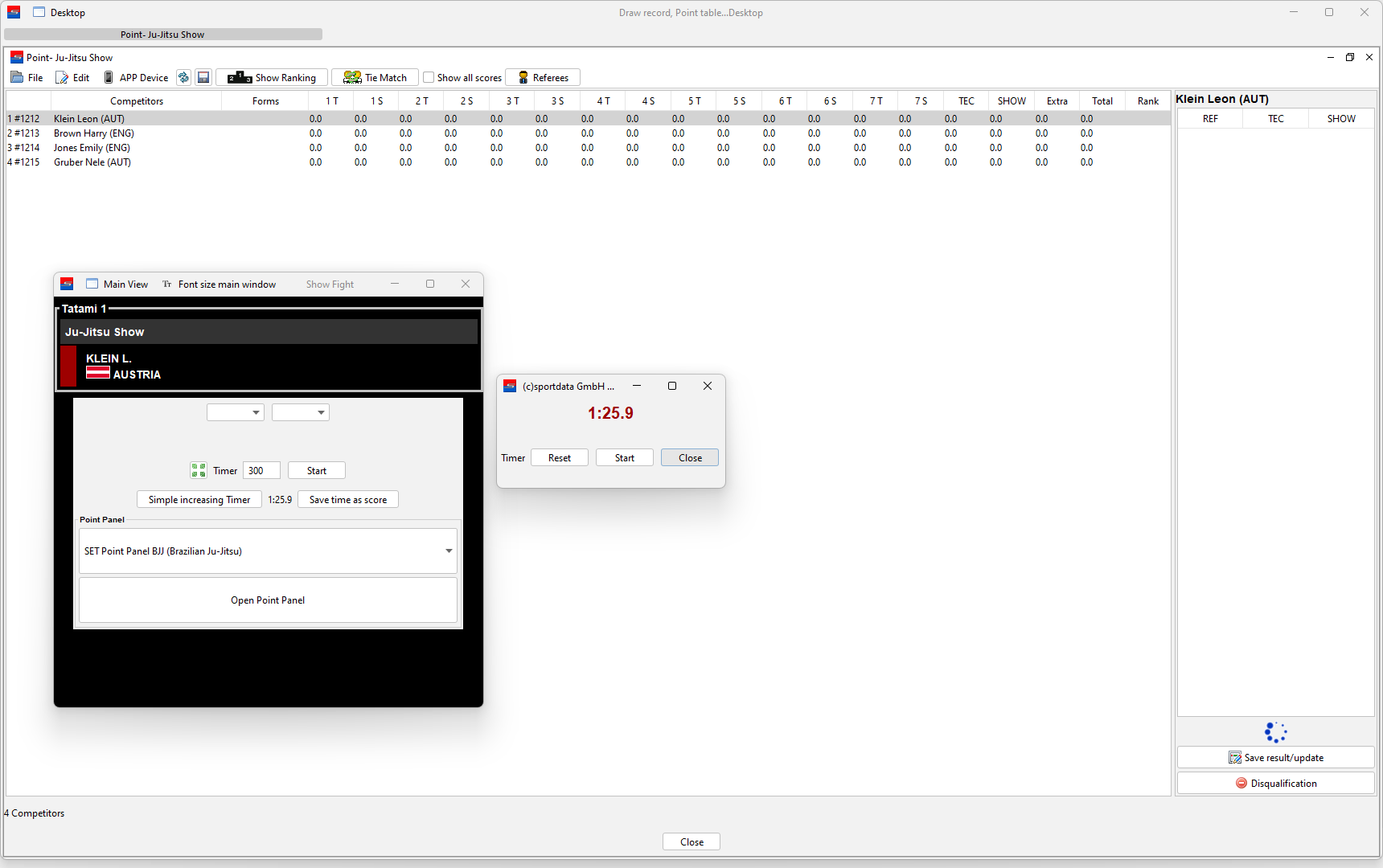Click the Timer value field showing 300
Viewport: 1383px width, 868px height.
[261, 470]
